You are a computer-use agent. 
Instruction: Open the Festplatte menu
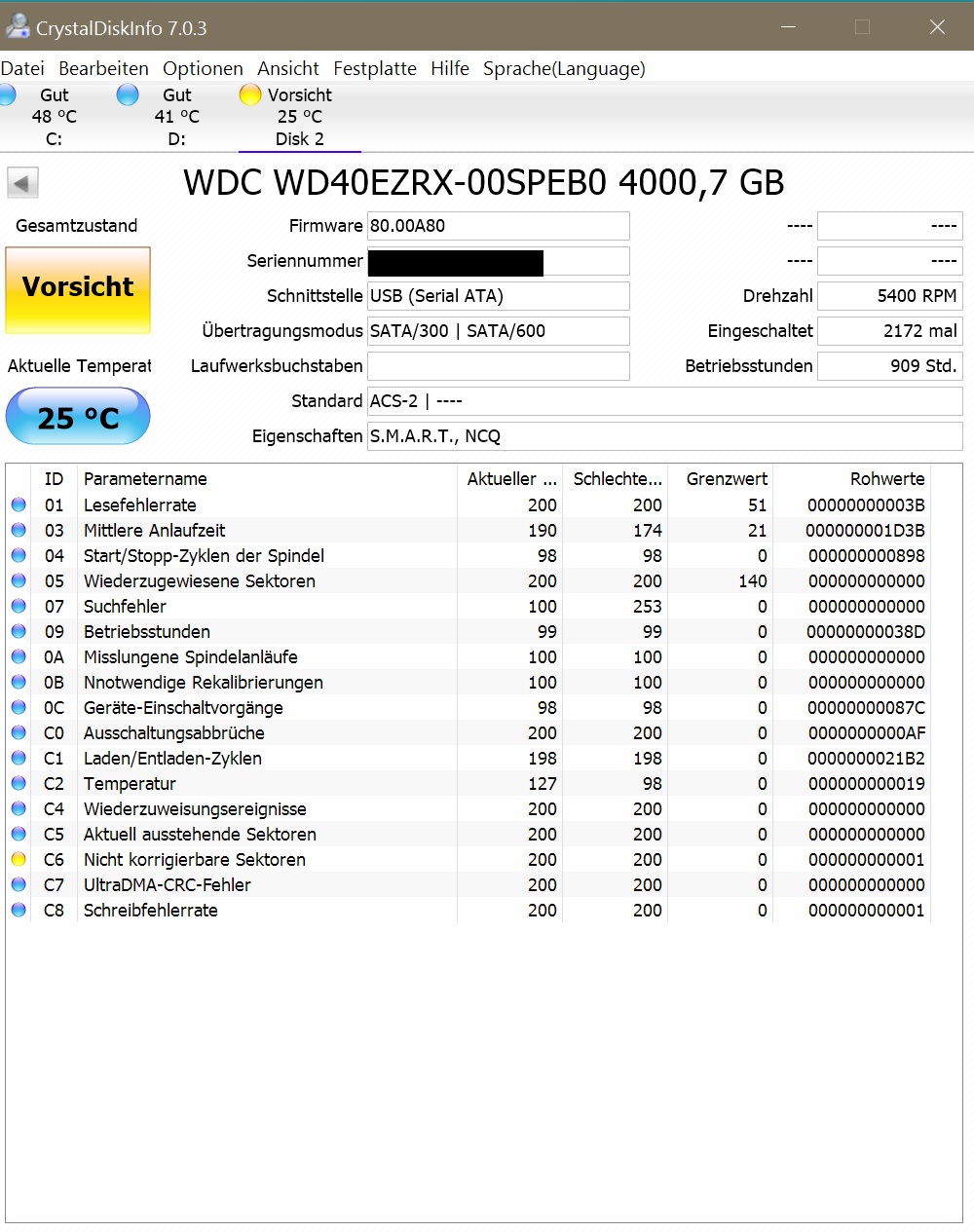click(375, 68)
